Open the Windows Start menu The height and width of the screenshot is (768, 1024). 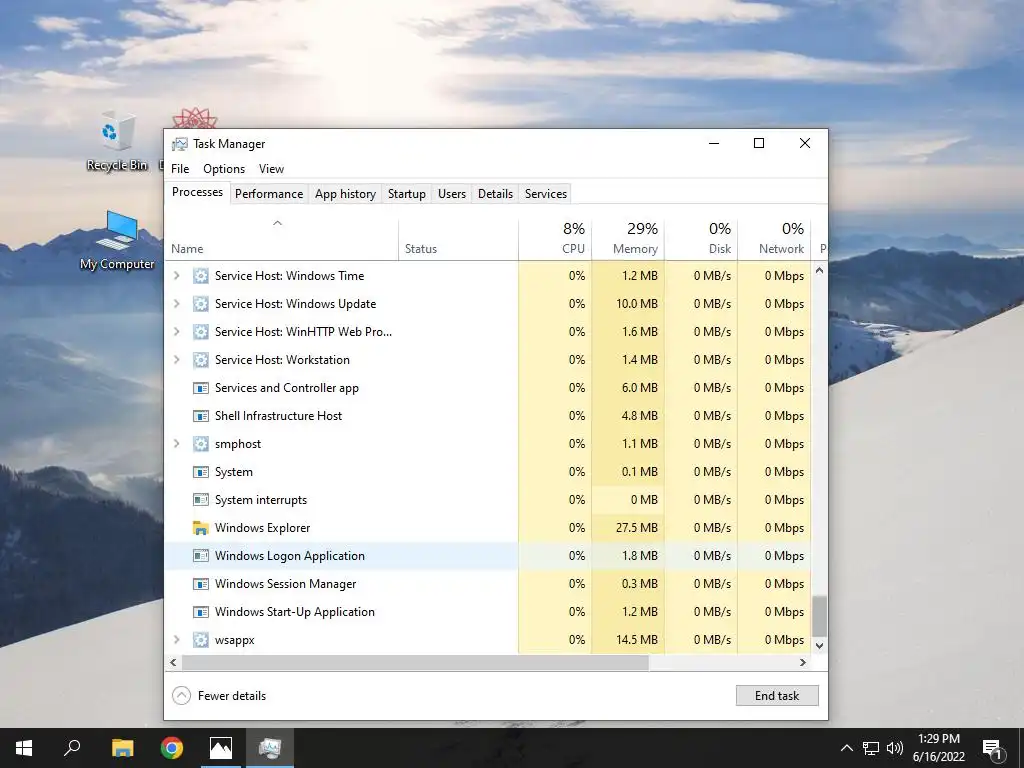point(24,748)
